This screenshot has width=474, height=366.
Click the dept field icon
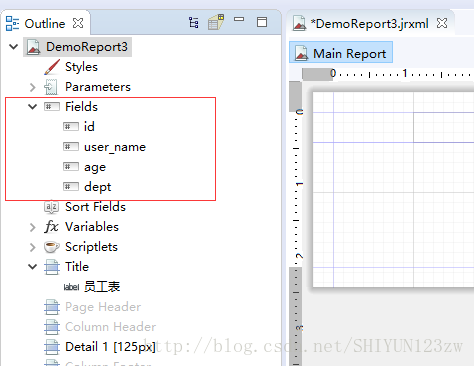[71, 187]
